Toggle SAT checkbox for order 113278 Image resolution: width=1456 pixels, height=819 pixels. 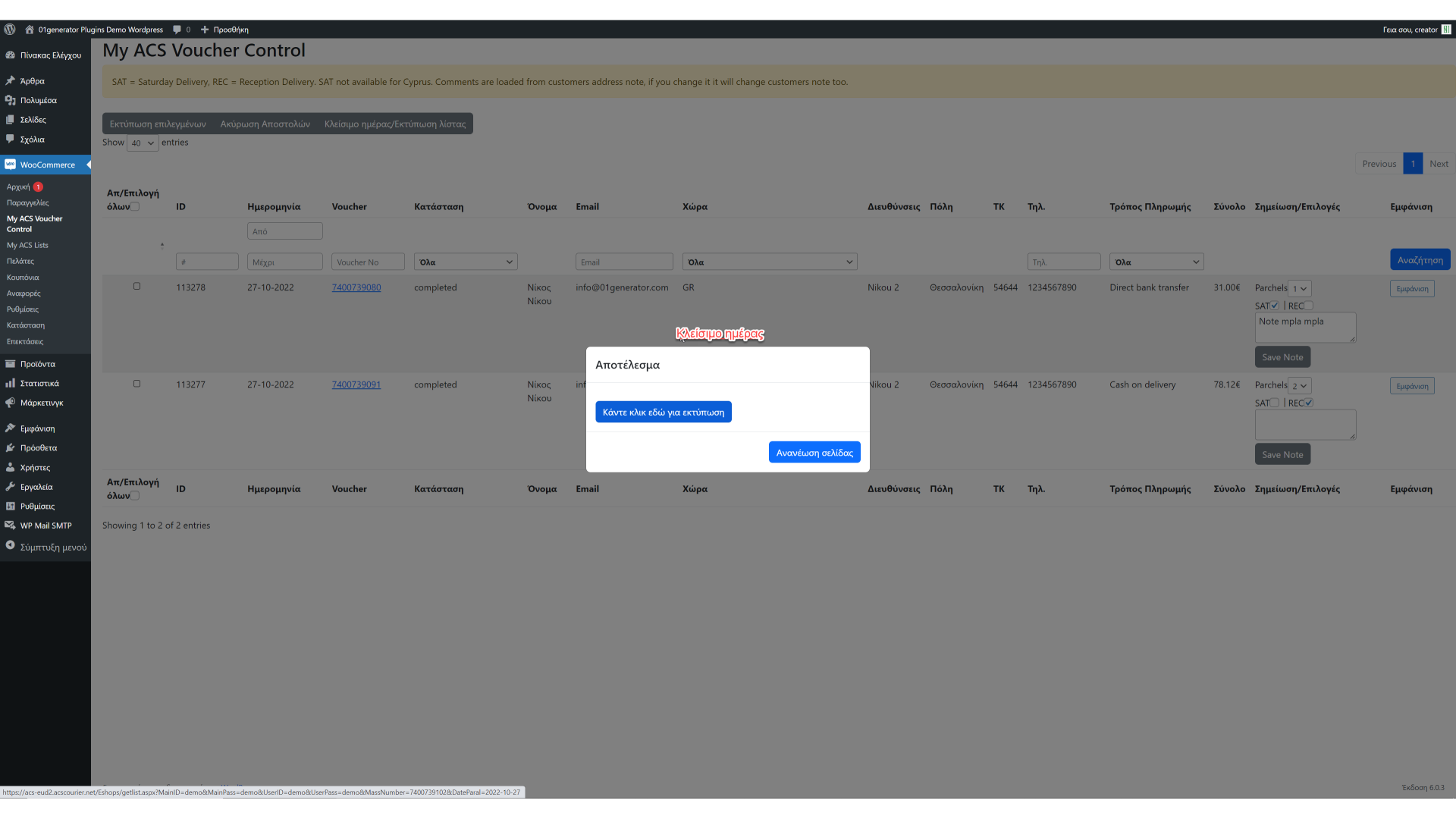point(1275,306)
